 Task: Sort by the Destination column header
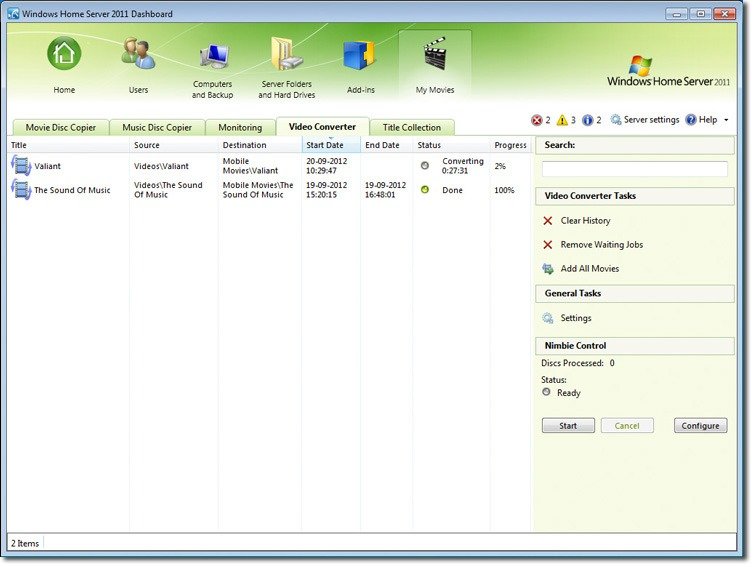(260, 145)
